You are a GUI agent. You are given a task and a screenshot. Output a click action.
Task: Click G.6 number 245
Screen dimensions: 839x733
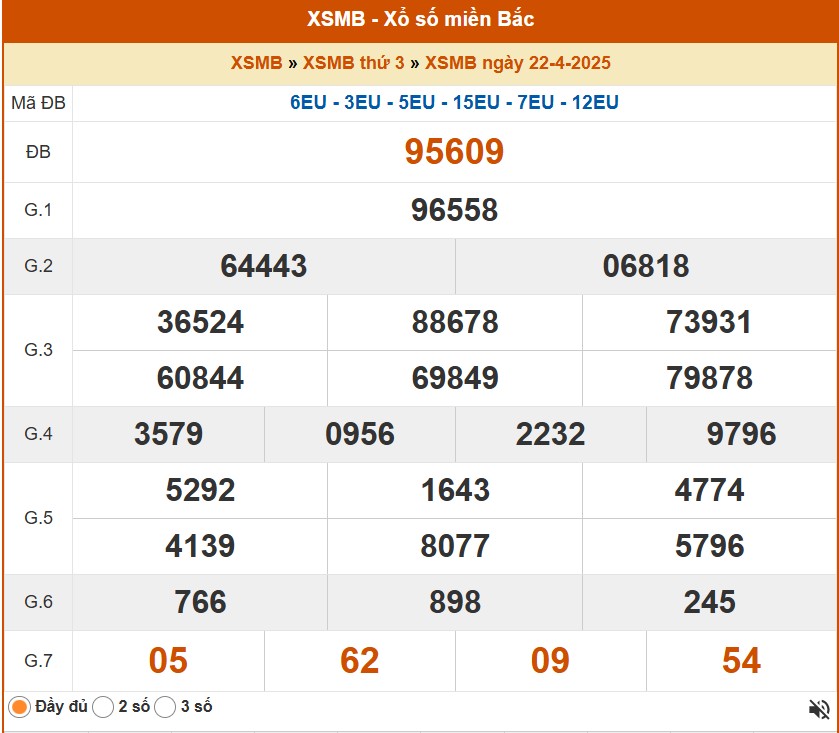point(710,602)
